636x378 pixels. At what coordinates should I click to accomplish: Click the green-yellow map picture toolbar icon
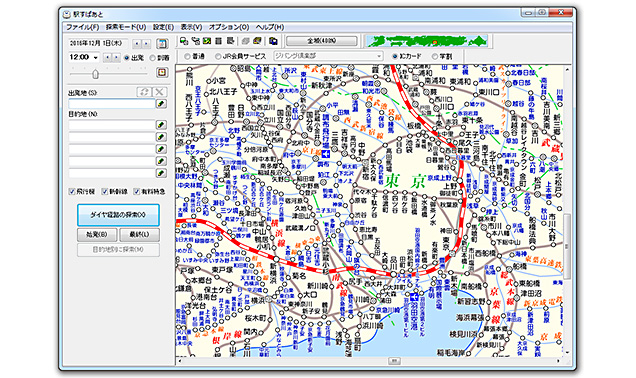tap(207, 41)
